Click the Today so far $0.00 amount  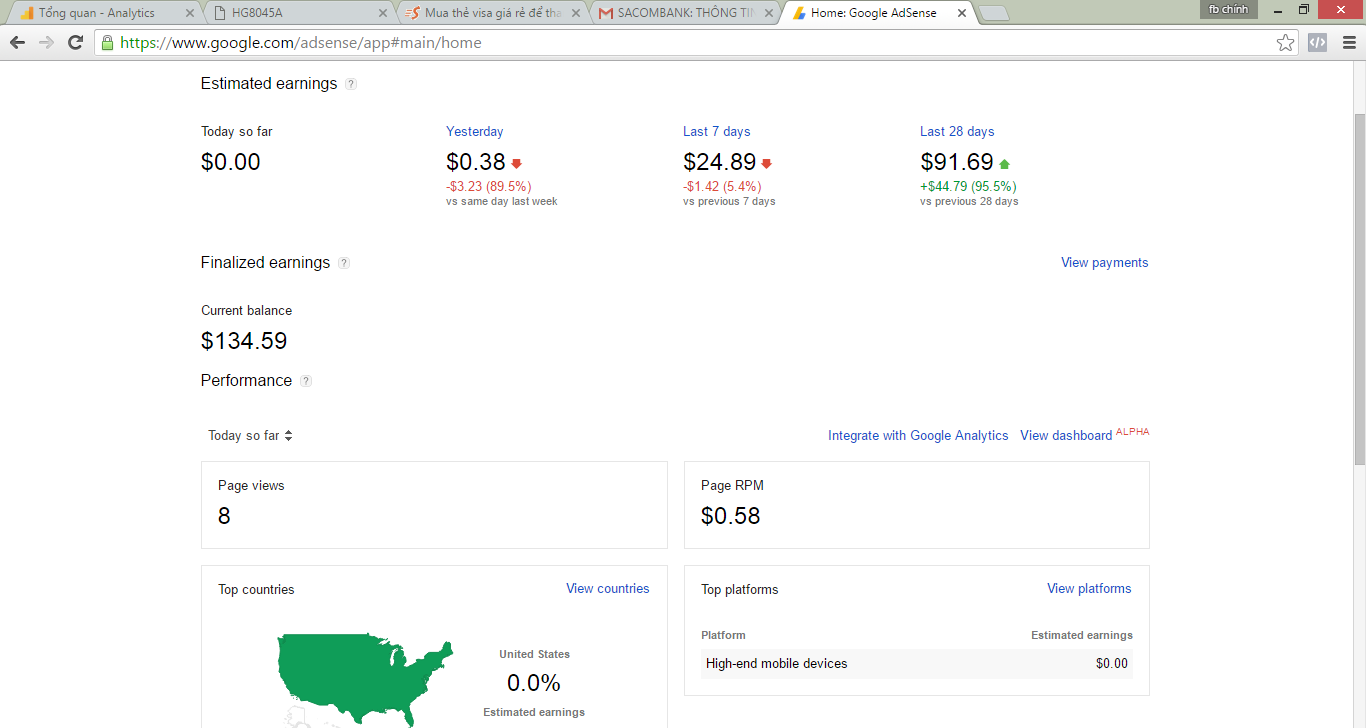230,162
